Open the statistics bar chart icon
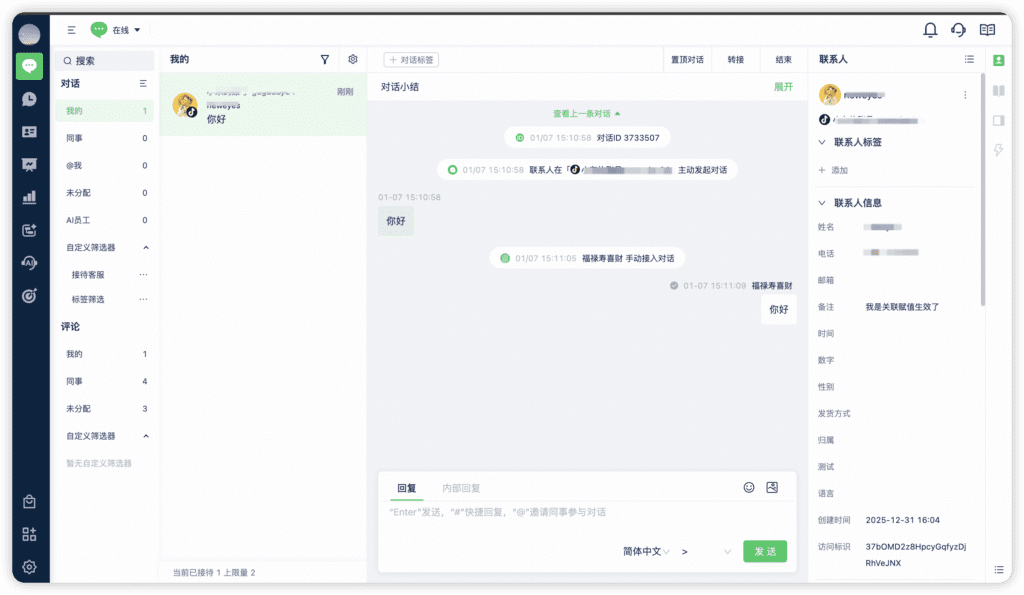This screenshot has height=595, width=1024. pos(29,197)
